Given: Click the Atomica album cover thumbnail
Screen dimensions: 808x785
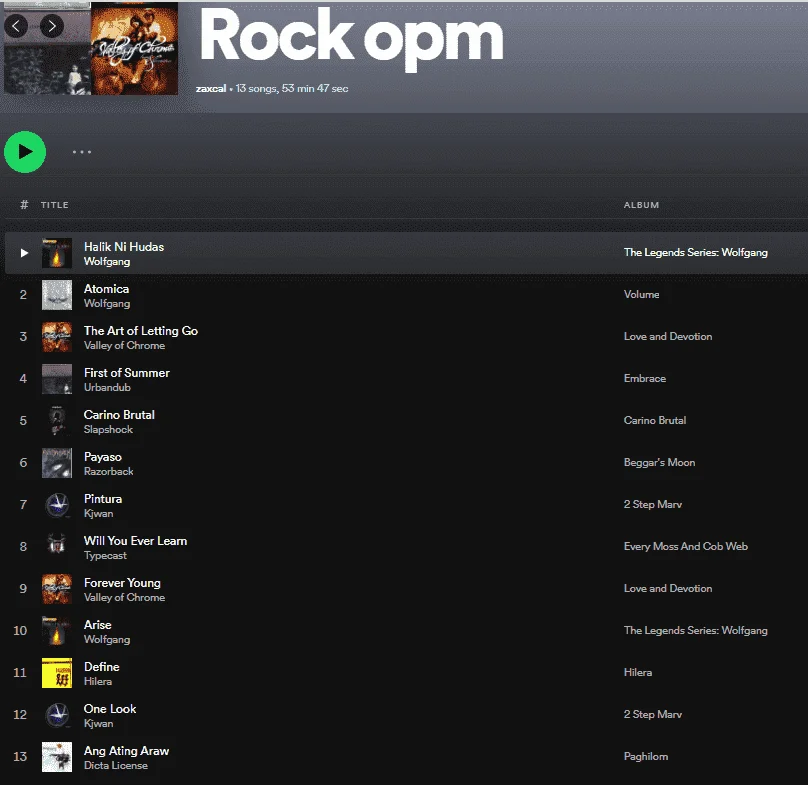Looking at the screenshot, I should tap(57, 295).
